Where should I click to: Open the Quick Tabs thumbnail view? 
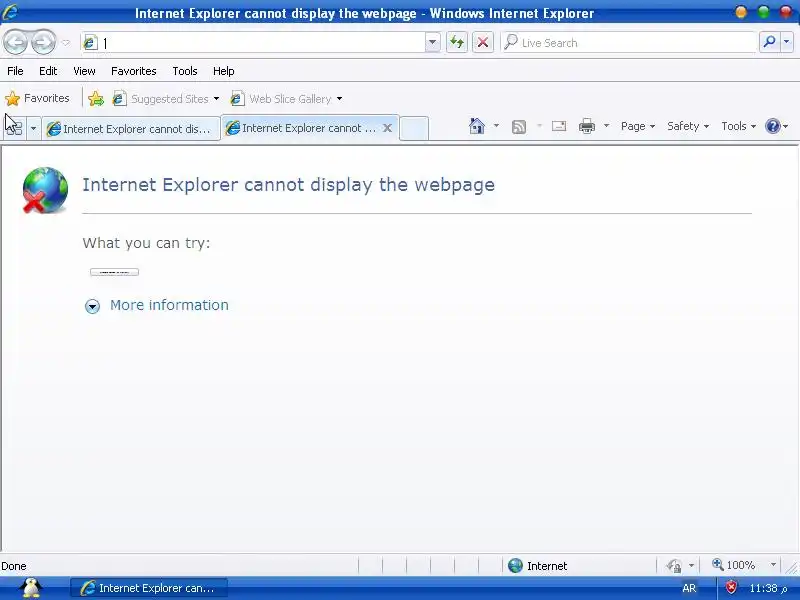(14, 128)
